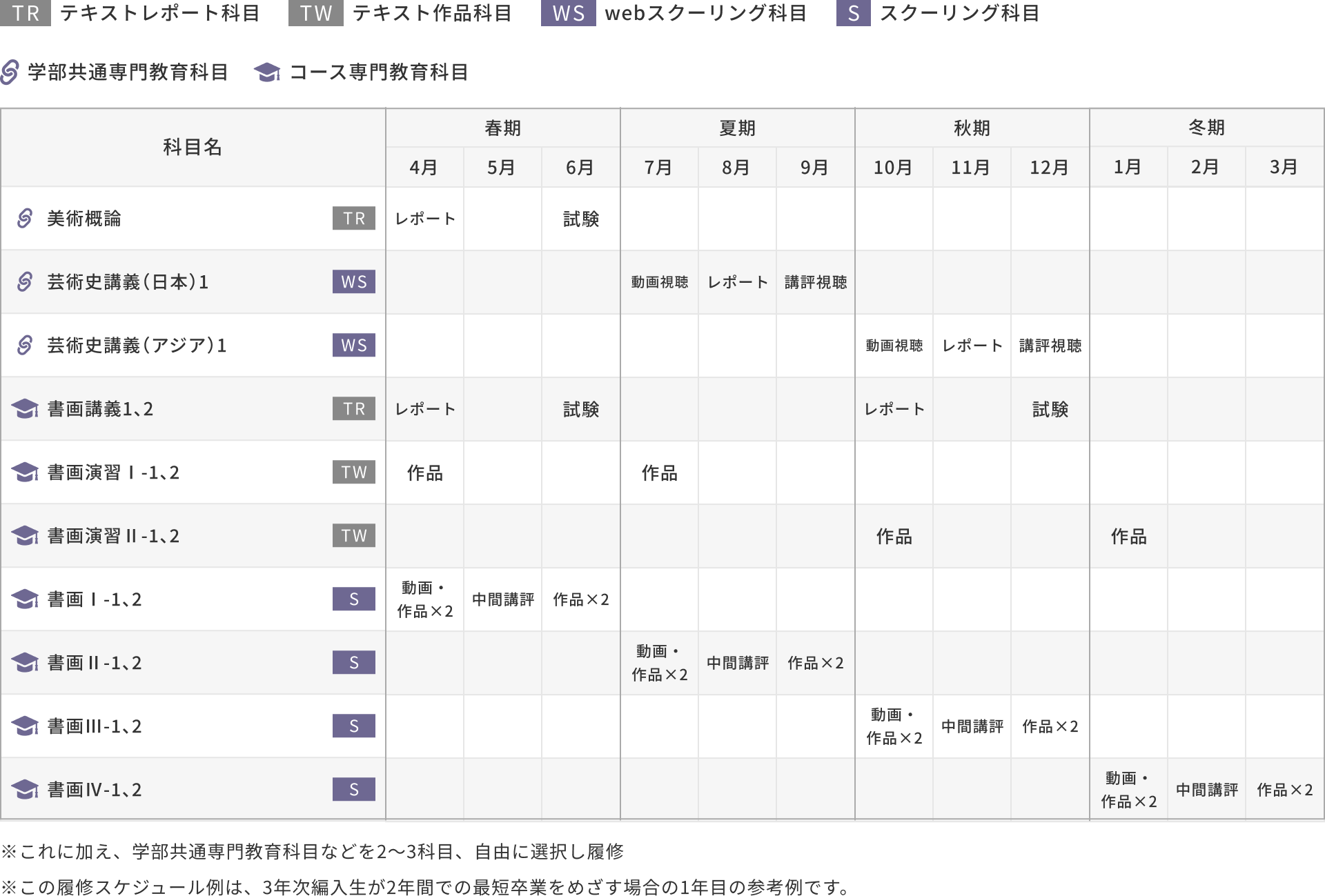1325x896 pixels.
Task: Click the S badge next to 書画IV-1、2
Action: 353,789
